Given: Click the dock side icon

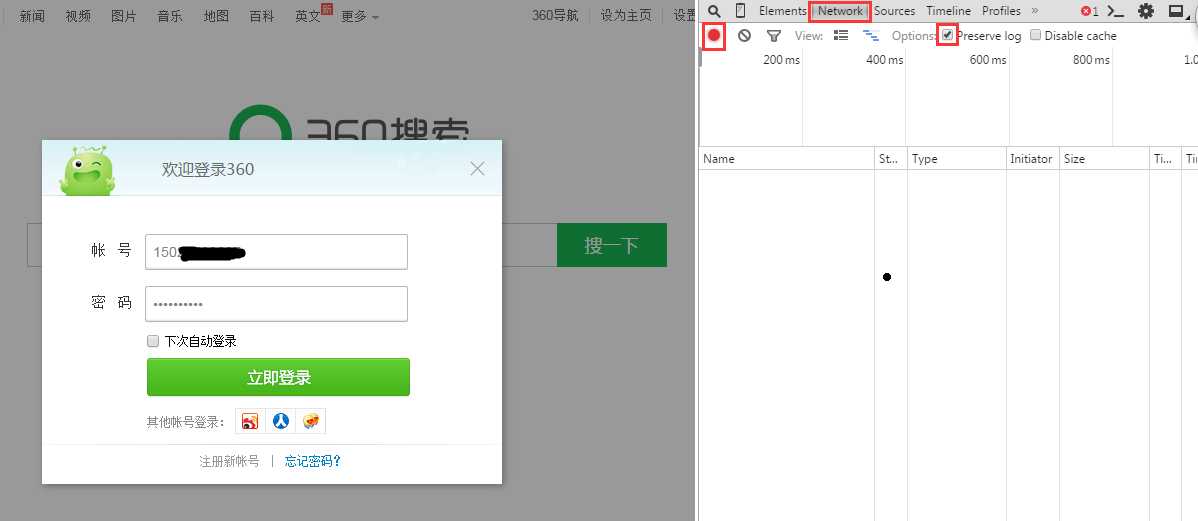Looking at the screenshot, I should coord(1176,11).
